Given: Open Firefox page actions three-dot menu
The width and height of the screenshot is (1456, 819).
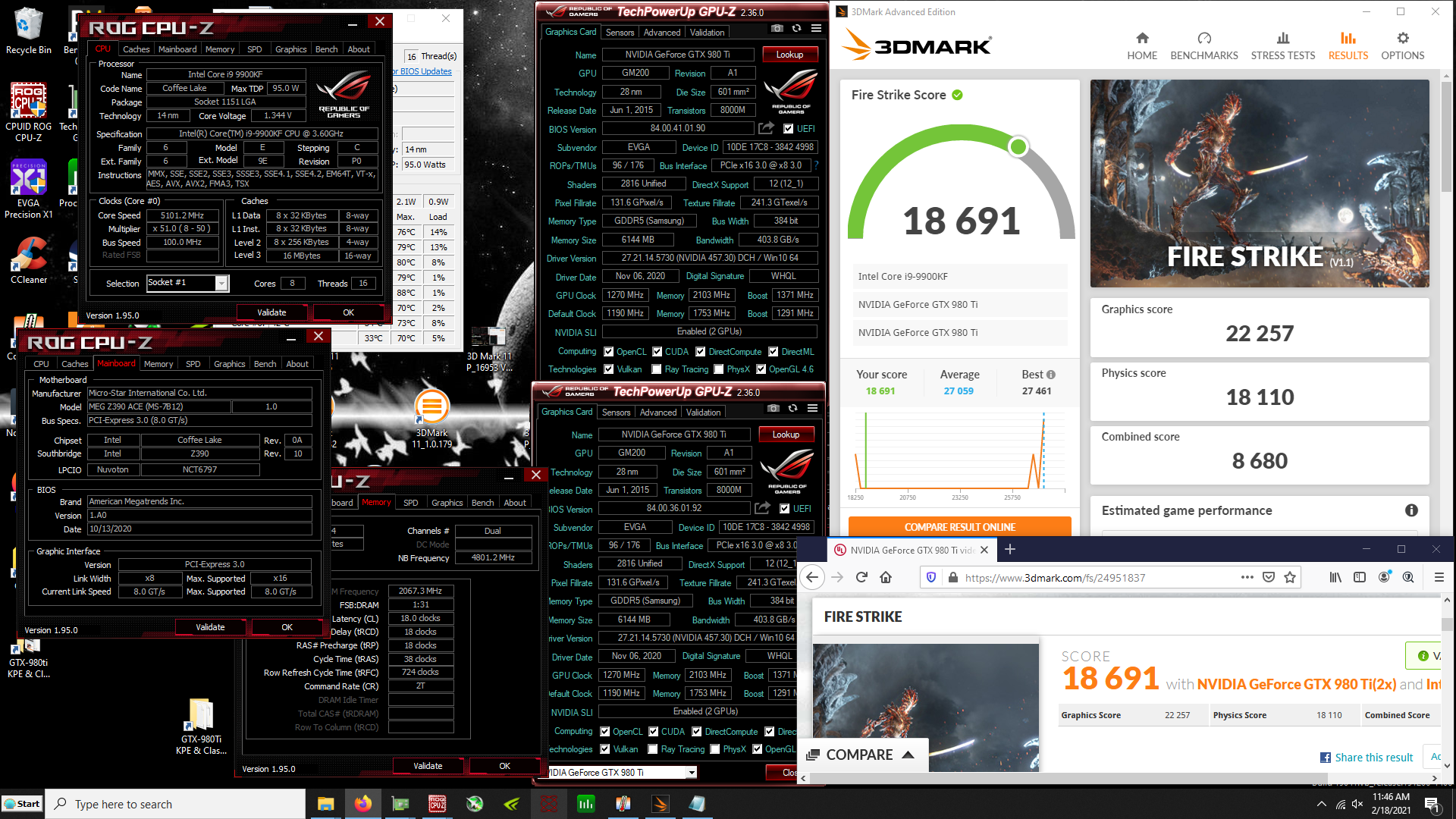Looking at the screenshot, I should (x=1247, y=577).
